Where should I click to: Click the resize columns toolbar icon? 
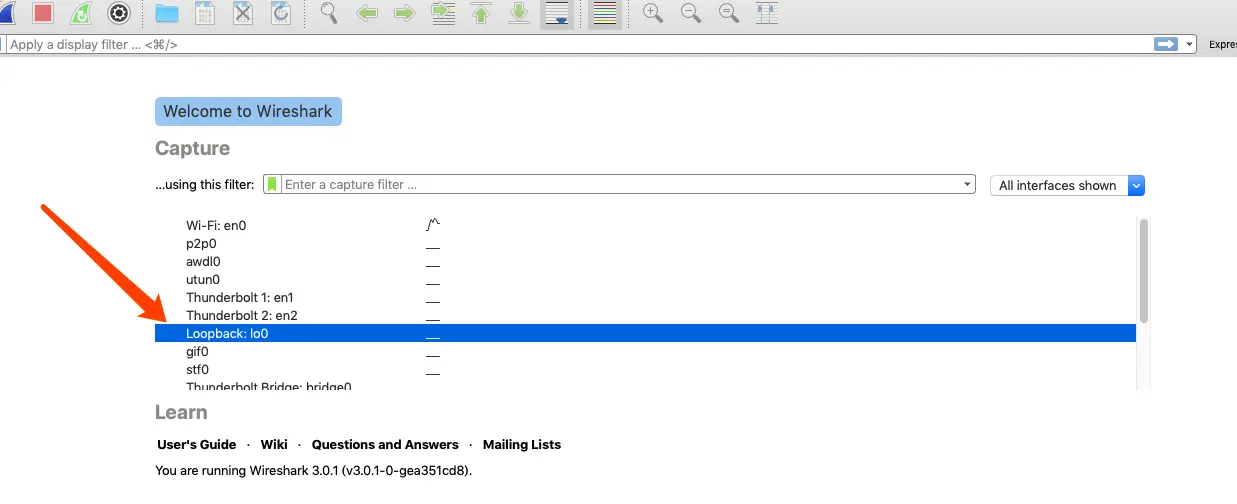tap(767, 13)
